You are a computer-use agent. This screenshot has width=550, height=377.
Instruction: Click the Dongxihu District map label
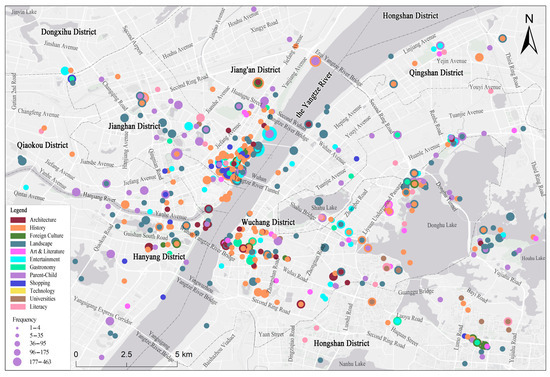[69, 32]
